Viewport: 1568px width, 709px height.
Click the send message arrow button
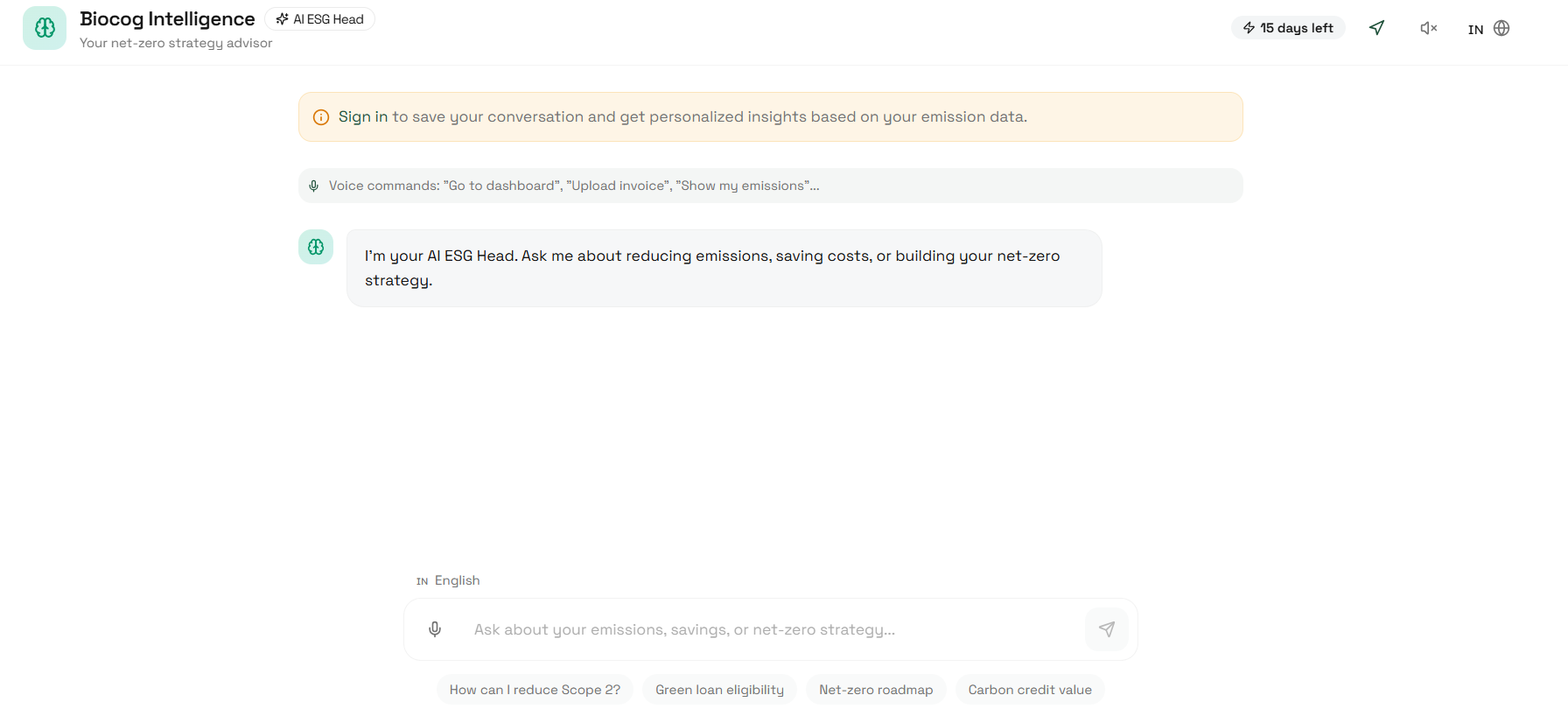(1107, 629)
